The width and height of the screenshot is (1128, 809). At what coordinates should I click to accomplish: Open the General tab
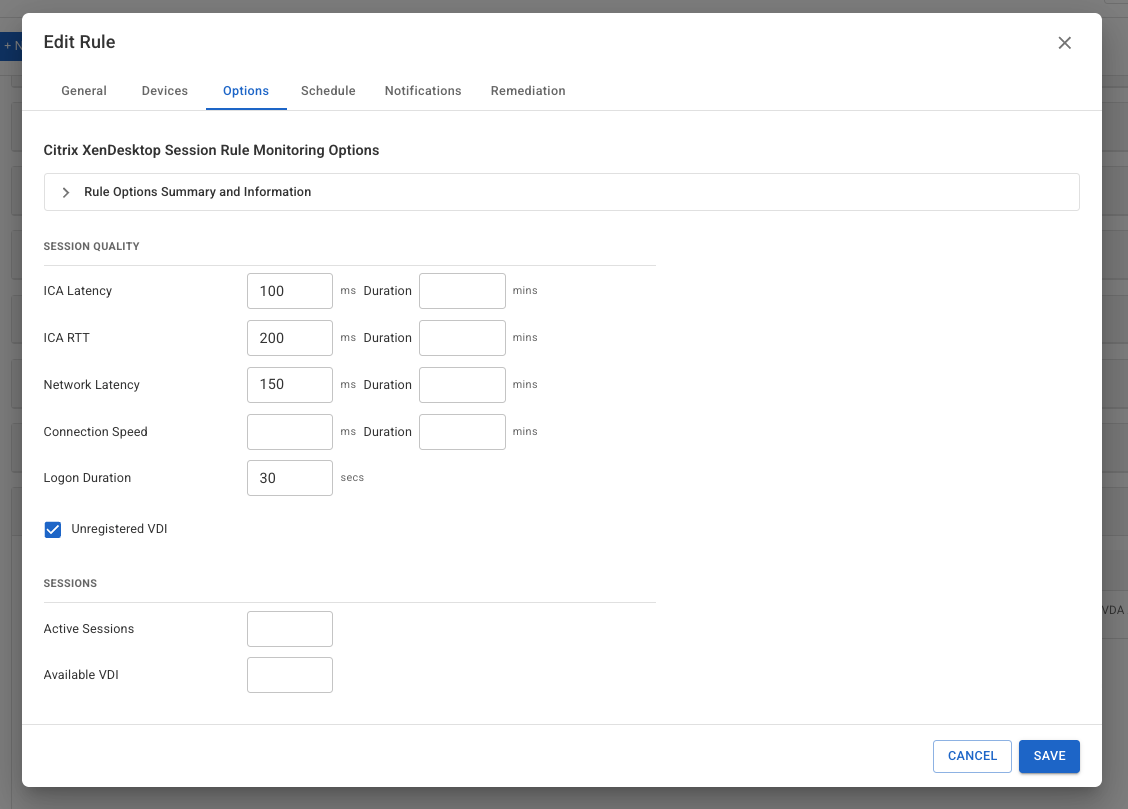point(84,91)
